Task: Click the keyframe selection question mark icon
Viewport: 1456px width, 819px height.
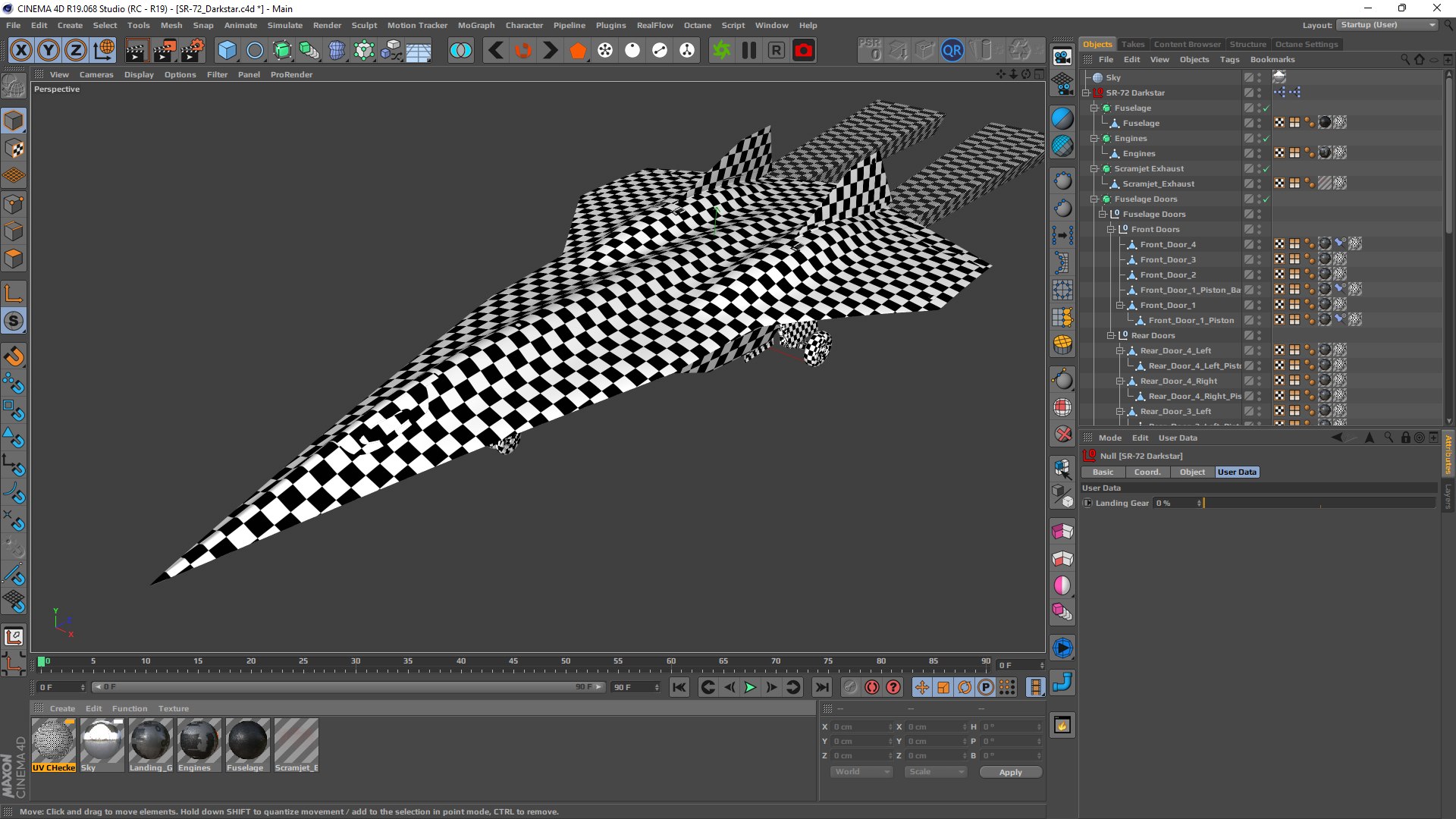Action: coord(893,687)
